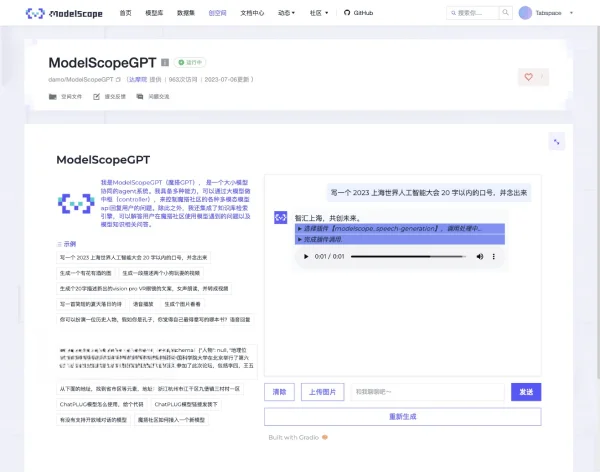Click the copy icon beside damo/ModelScopeGPT

point(118,78)
